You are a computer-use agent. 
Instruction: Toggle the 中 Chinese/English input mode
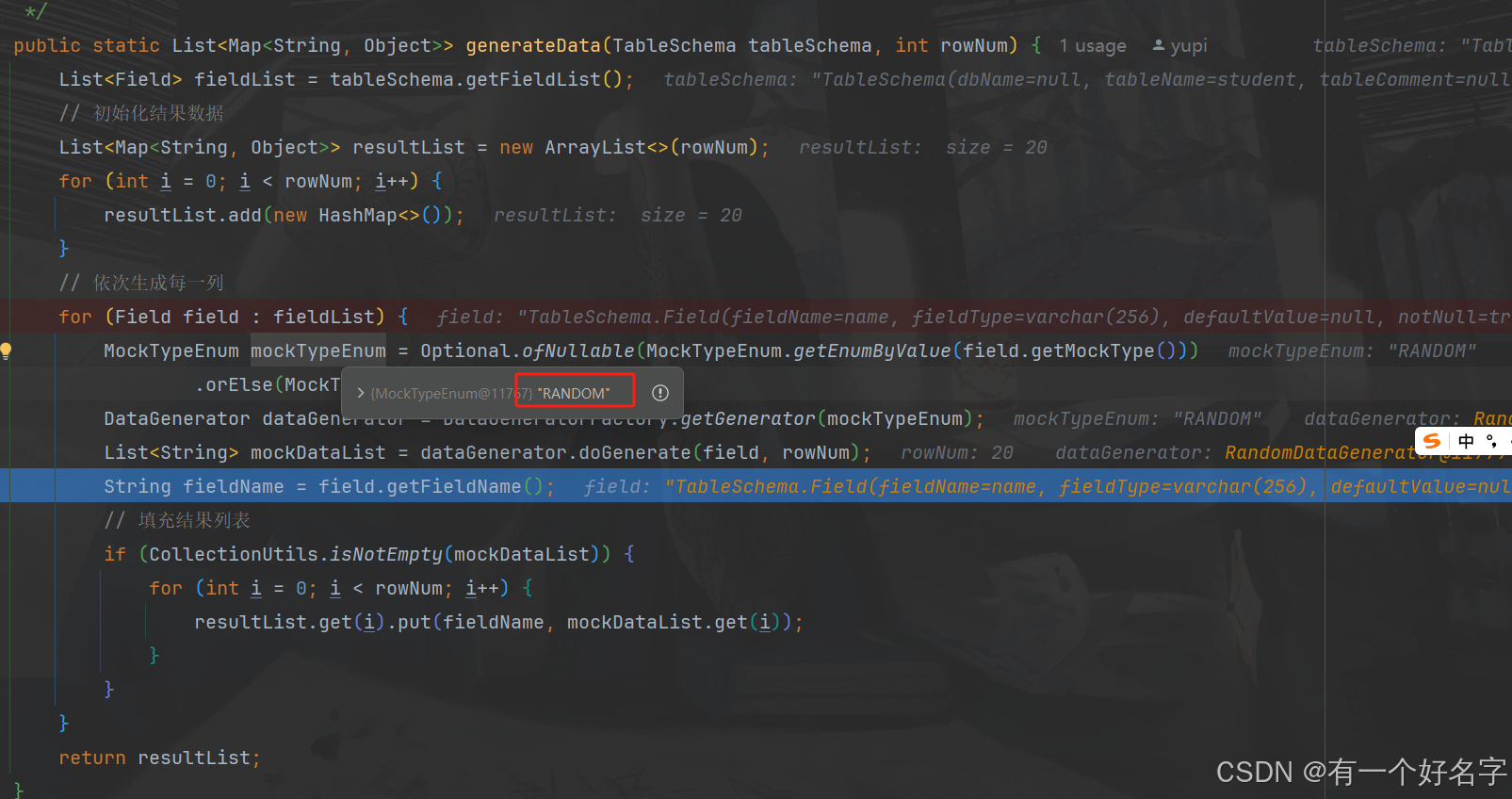1466,441
